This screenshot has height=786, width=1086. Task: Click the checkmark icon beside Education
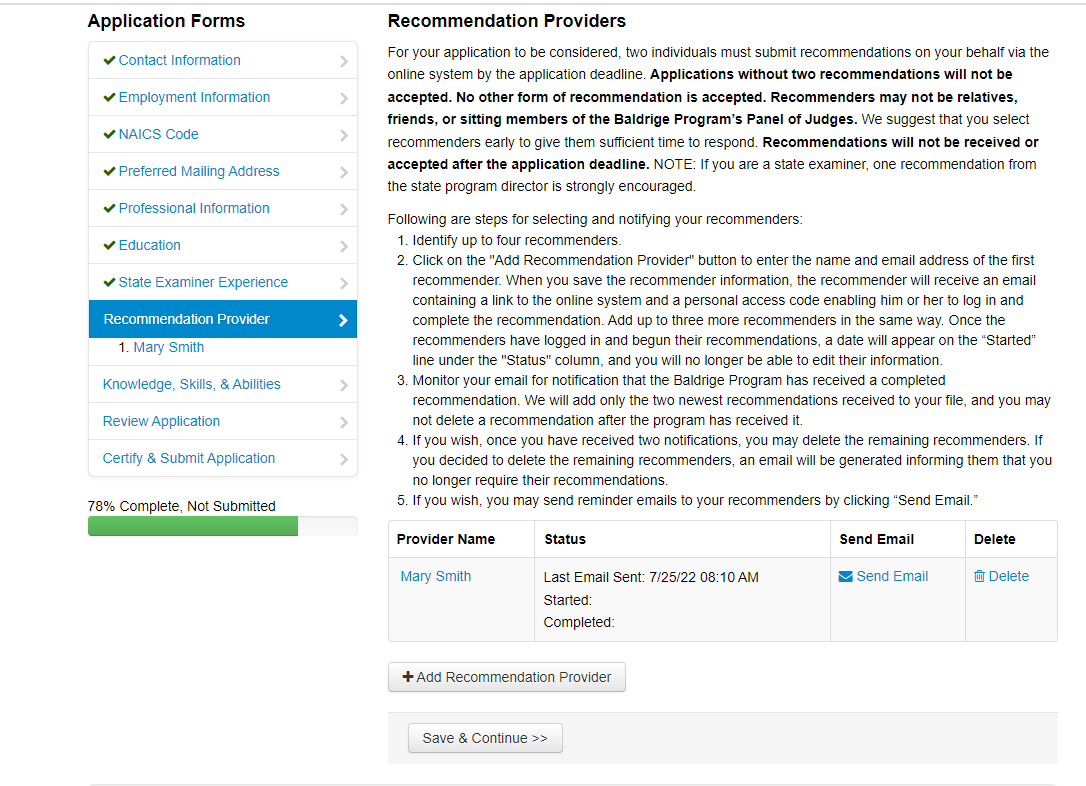109,245
